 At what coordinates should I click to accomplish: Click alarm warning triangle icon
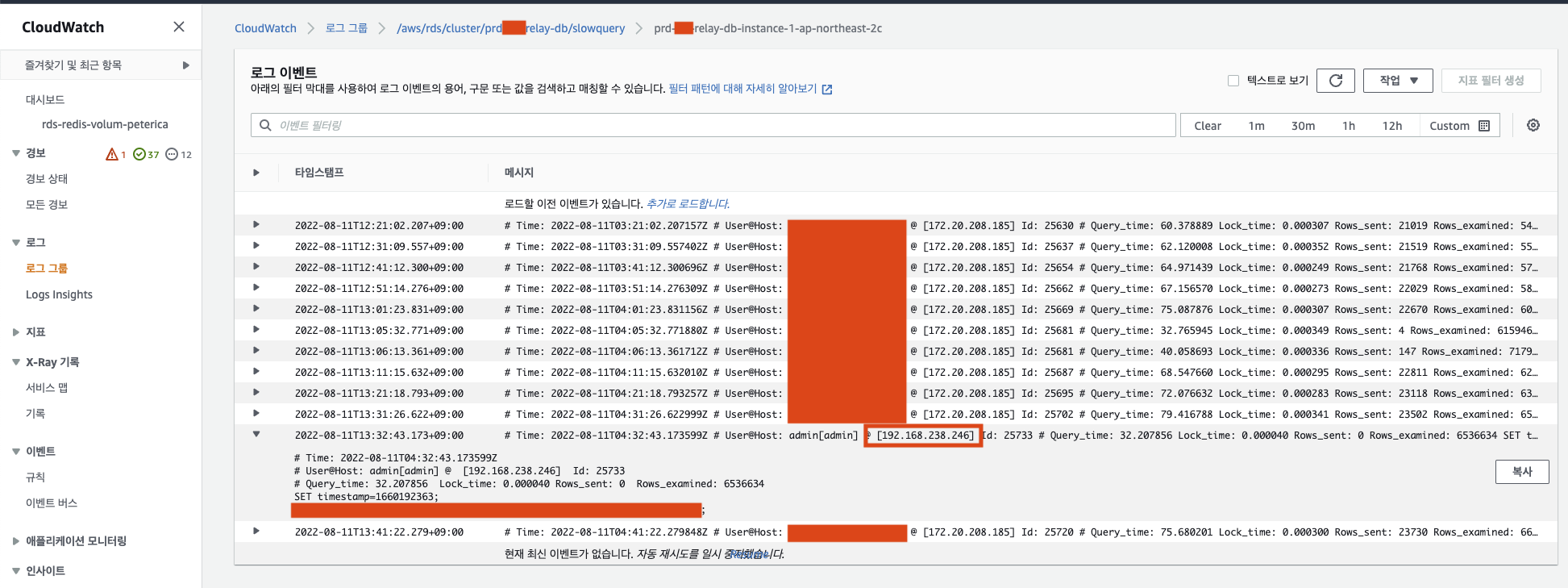tap(112, 154)
